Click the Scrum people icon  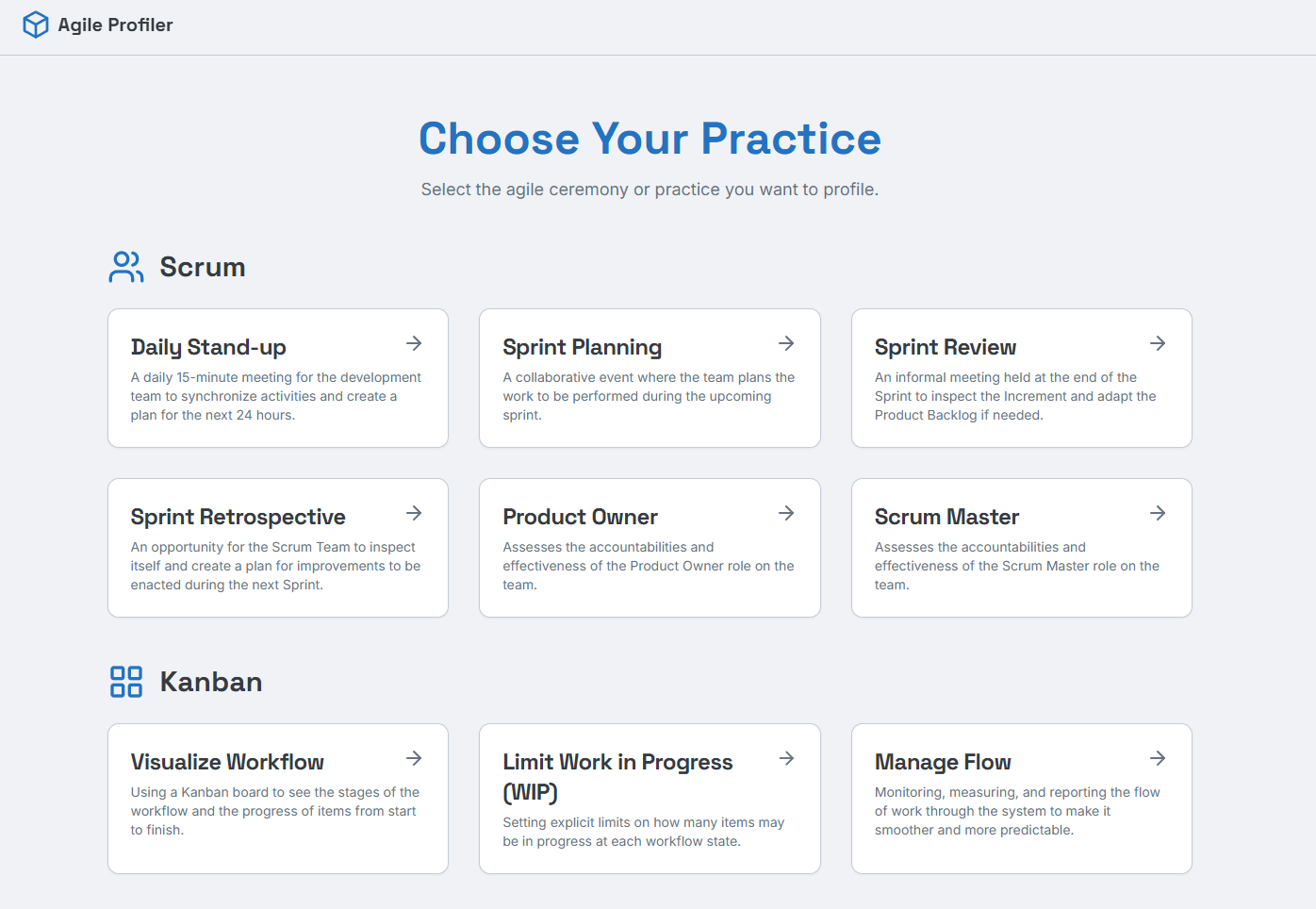pyautogui.click(x=125, y=267)
